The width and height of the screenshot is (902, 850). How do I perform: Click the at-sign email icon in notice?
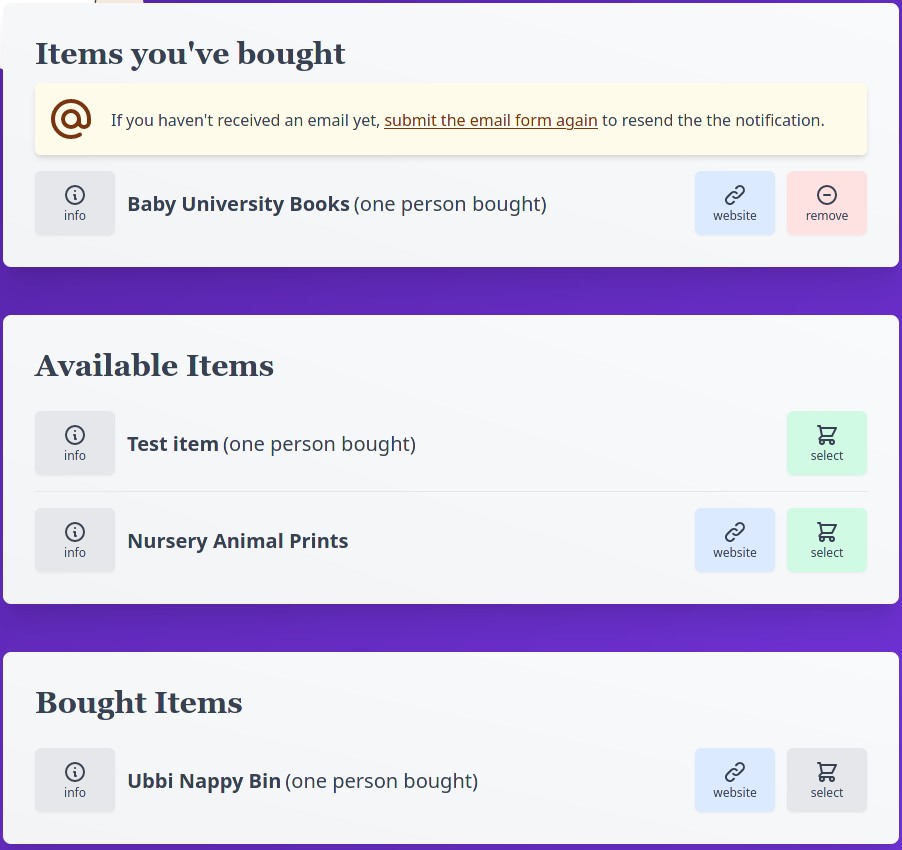tap(71, 119)
